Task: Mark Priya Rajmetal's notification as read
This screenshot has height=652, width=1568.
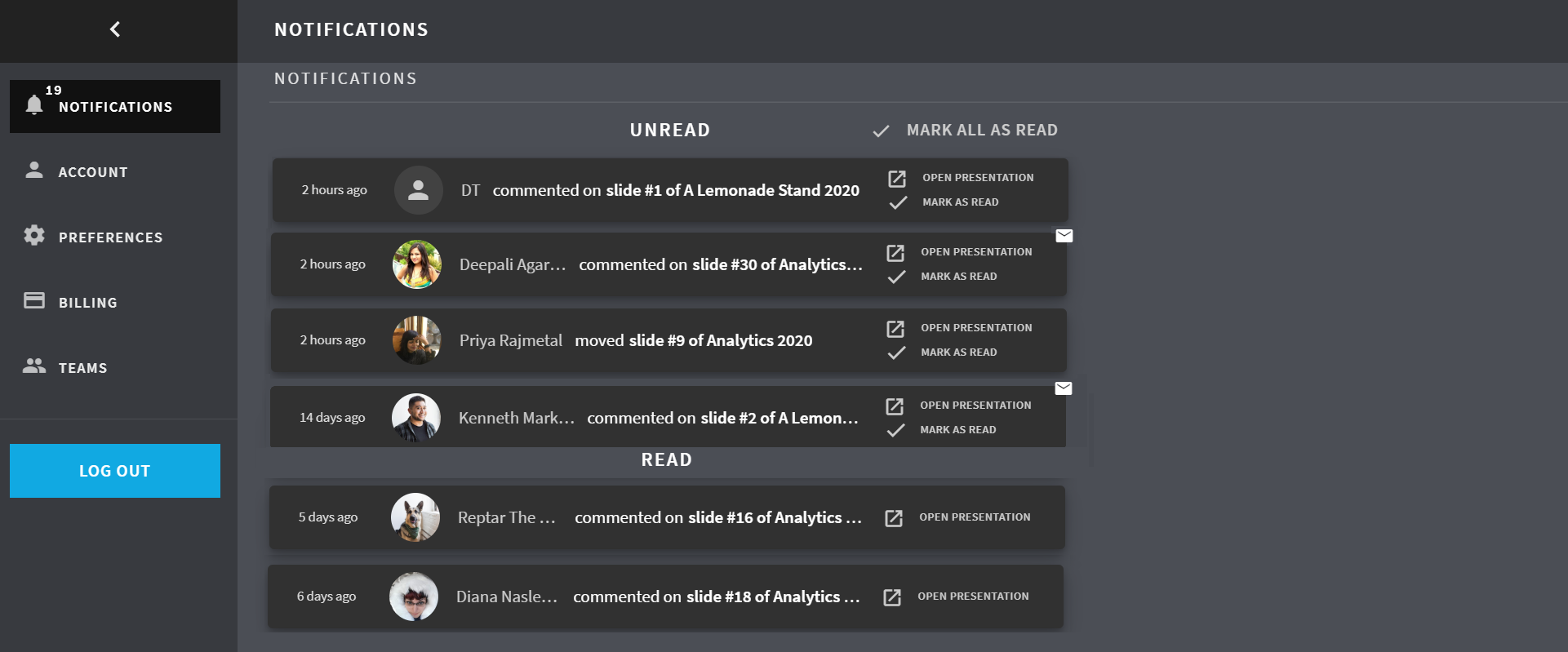Action: click(959, 353)
